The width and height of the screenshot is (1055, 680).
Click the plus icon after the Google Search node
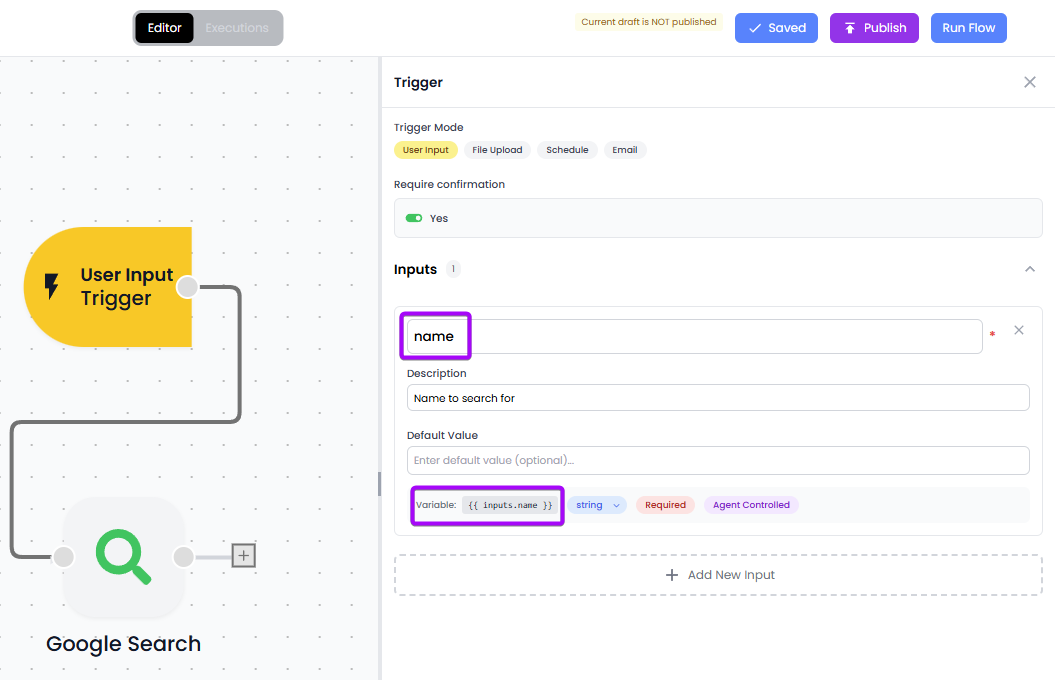(243, 554)
